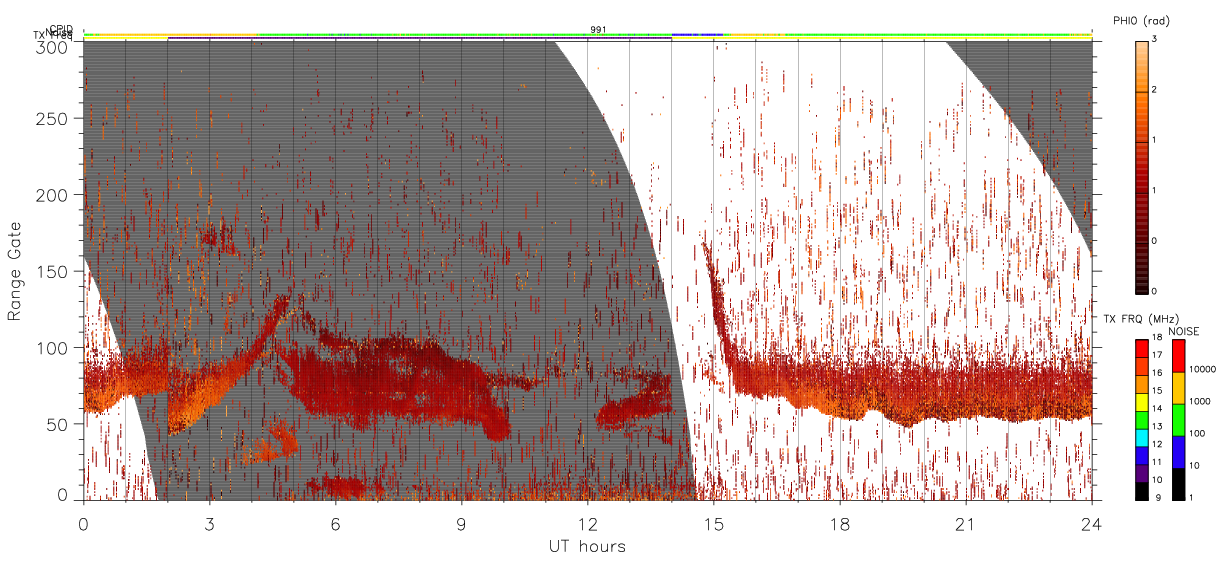Click the cyan 12–13 MHz TX FRQ swatch
Image resolution: width=1228 pixels, height=567 pixels.
point(1141,437)
